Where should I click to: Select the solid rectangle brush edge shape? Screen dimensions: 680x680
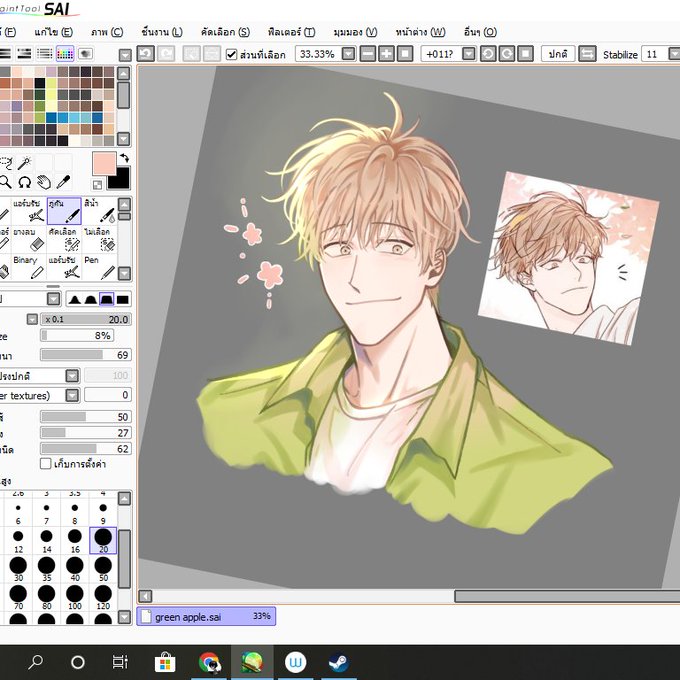coord(123,299)
